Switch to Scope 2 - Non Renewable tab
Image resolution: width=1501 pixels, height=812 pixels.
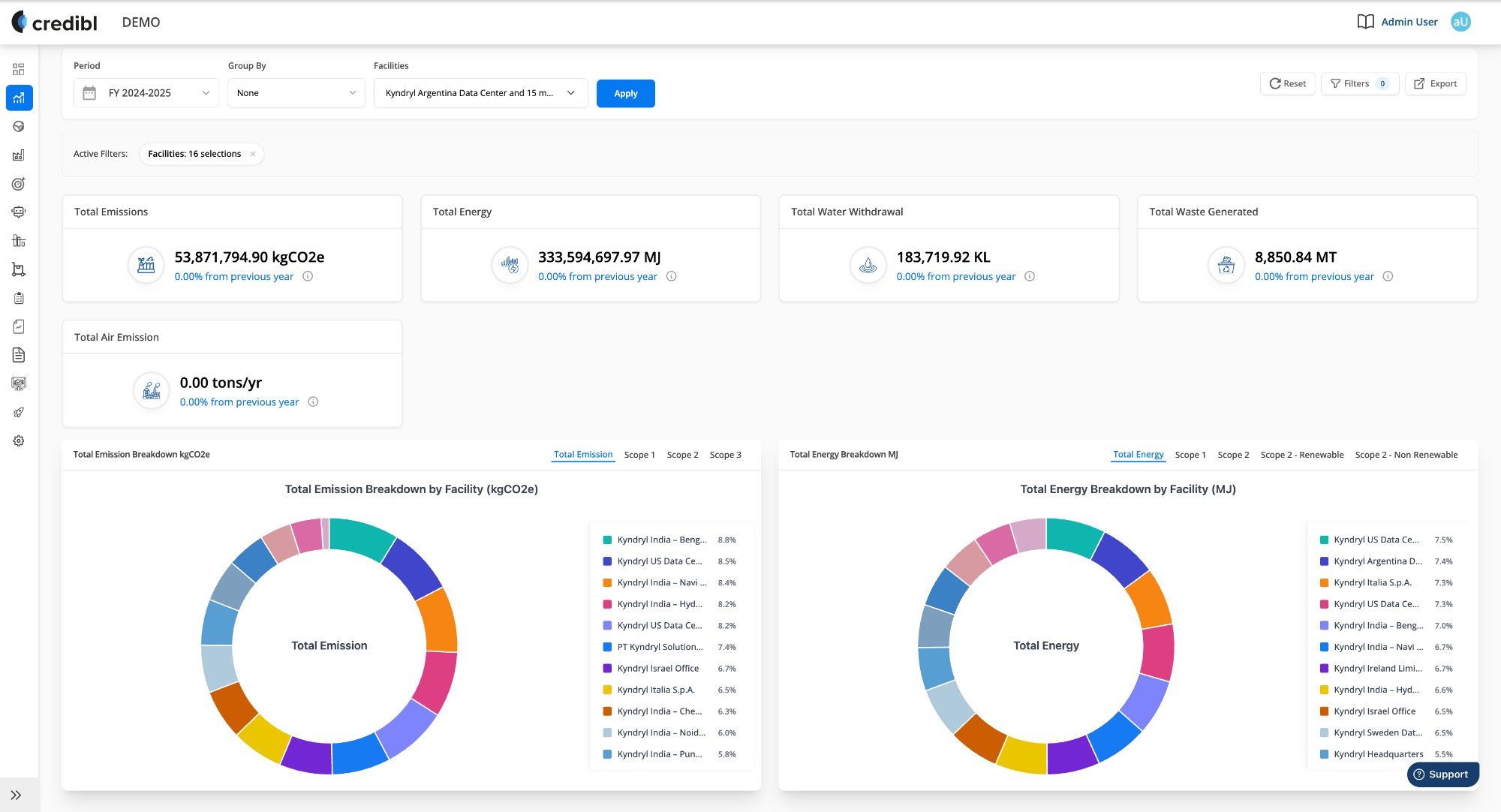(1406, 455)
